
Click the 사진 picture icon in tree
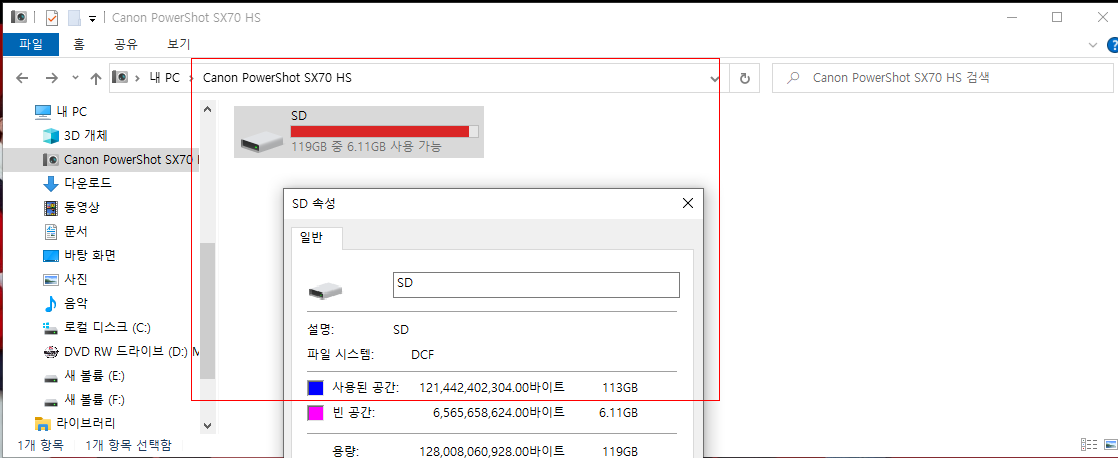[51, 279]
